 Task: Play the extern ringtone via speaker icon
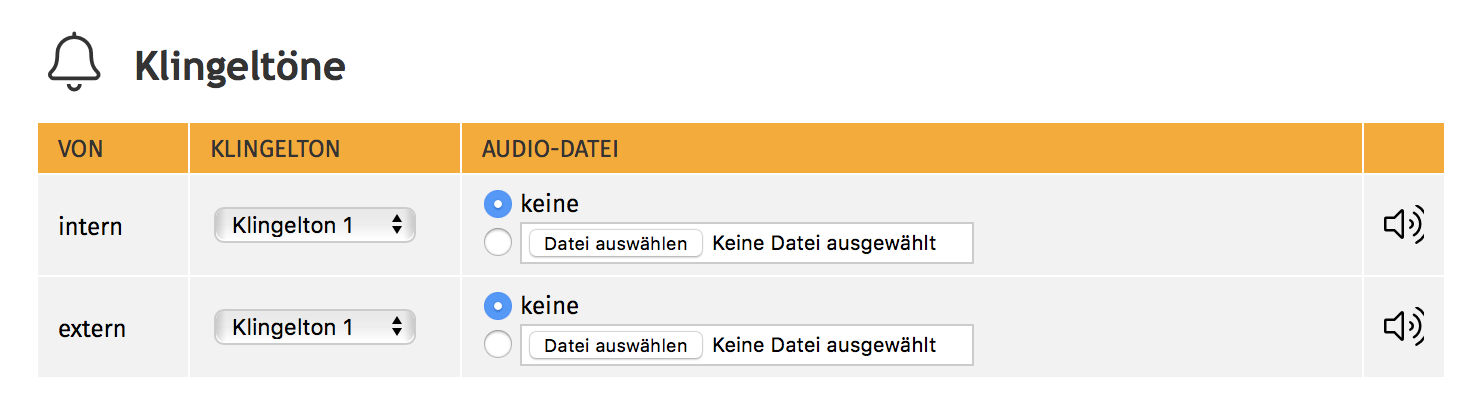point(1403,326)
